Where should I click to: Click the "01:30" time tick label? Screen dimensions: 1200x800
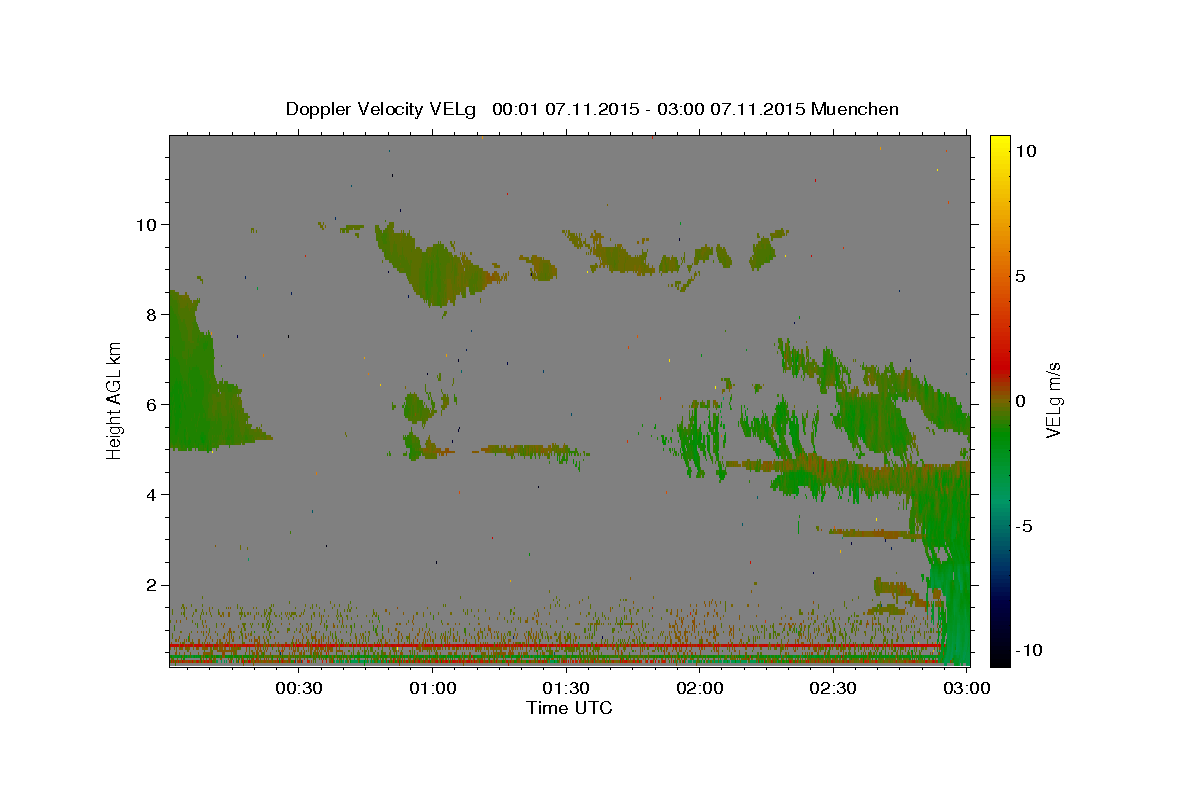[x=566, y=688]
